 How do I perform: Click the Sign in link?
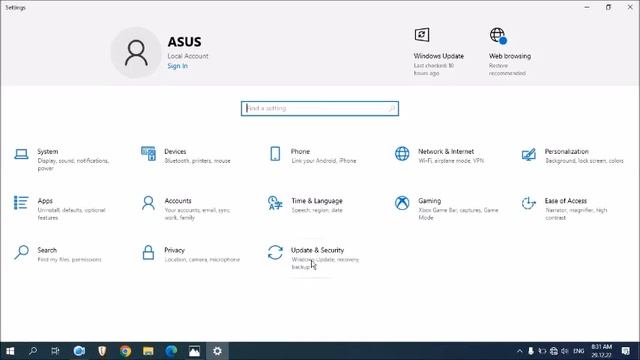178,66
